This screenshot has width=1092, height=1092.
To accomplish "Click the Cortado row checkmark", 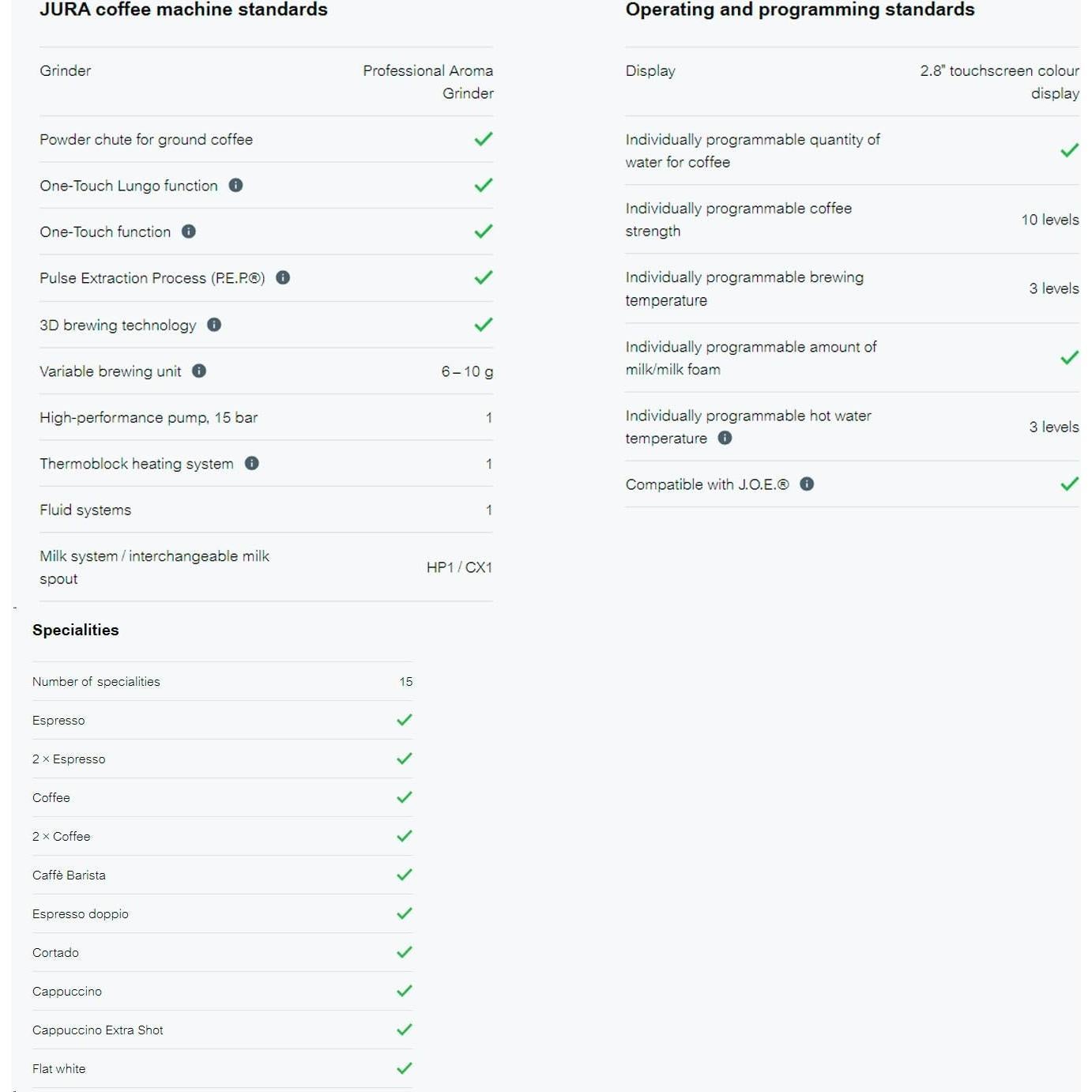I will point(405,952).
